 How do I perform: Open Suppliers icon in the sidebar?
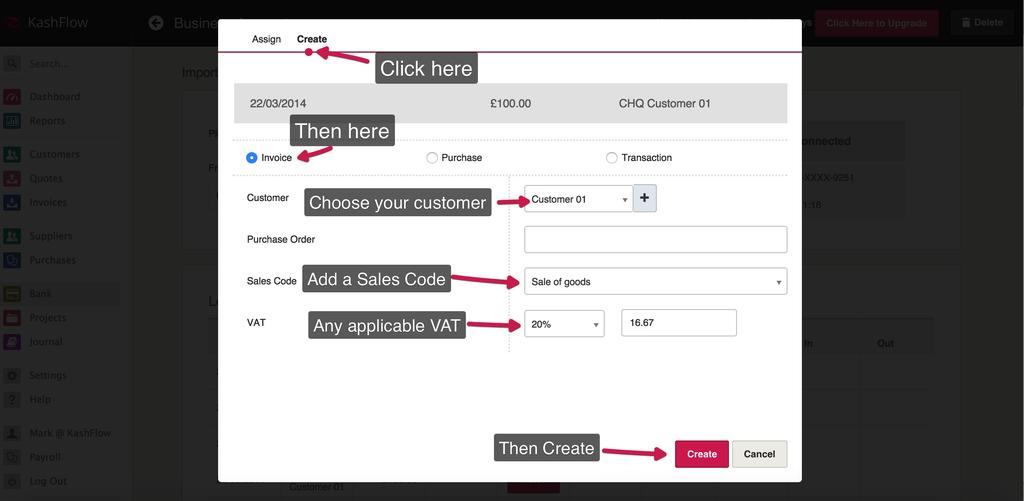click(12, 237)
